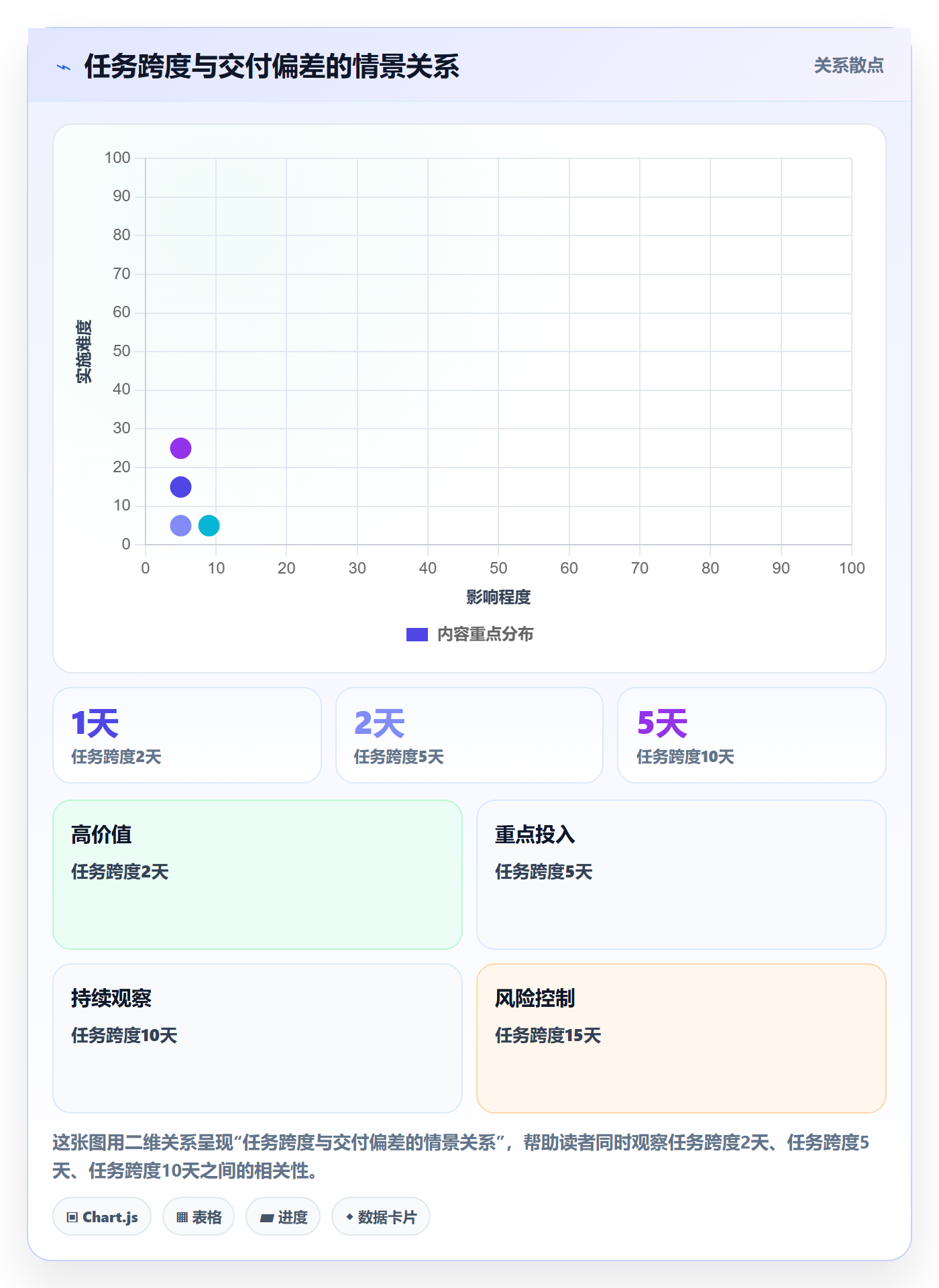939x1288 pixels.
Task: Click the 关系散点 label in the header
Action: click(x=848, y=66)
